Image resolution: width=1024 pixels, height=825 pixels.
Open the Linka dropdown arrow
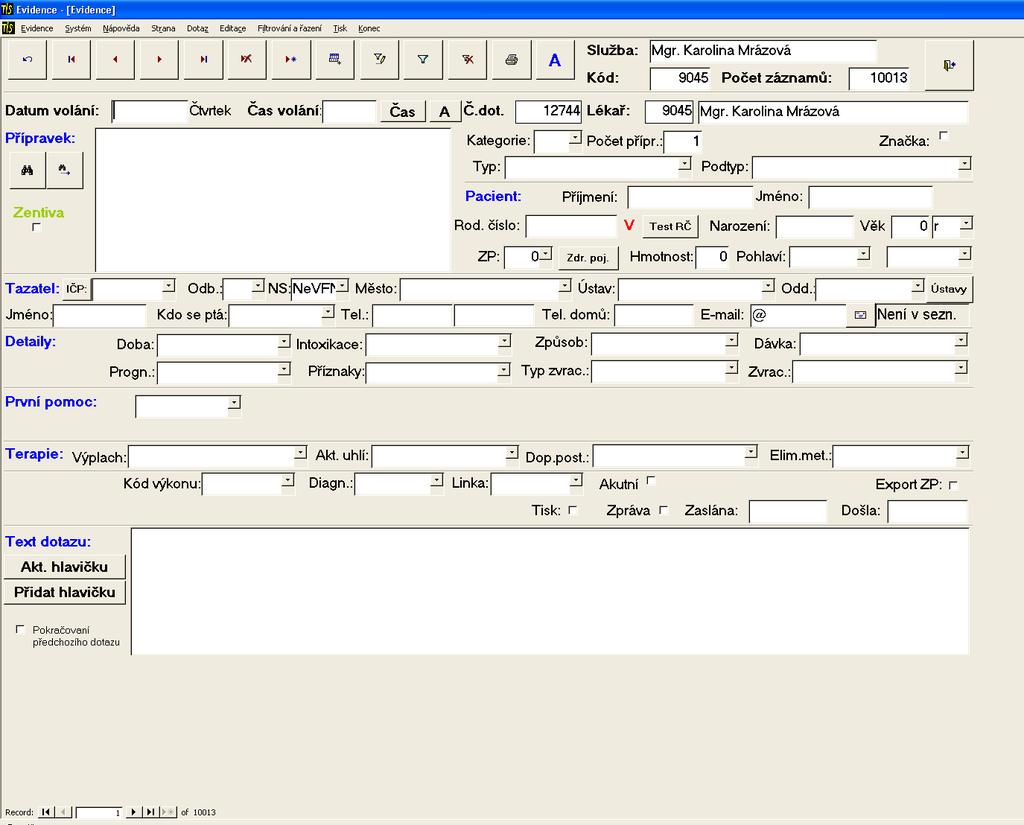575,481
